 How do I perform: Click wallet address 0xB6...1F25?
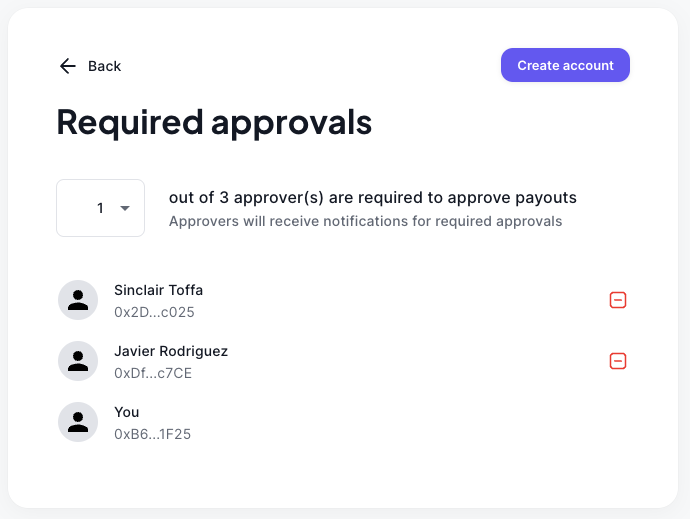[152, 434]
